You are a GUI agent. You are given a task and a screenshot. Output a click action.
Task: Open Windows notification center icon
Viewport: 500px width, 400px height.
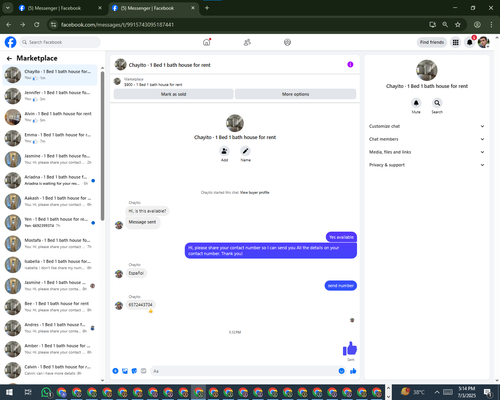(488, 392)
